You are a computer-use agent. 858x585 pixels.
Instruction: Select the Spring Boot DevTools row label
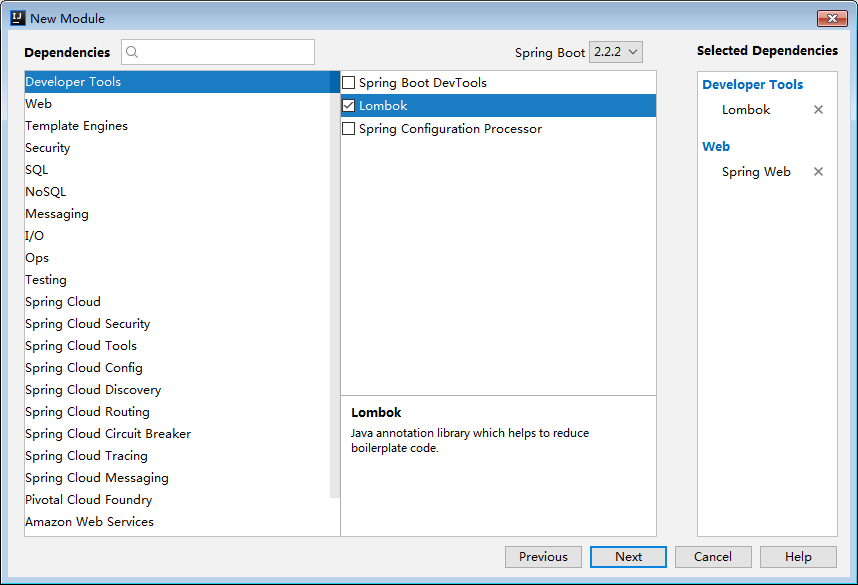coord(422,83)
